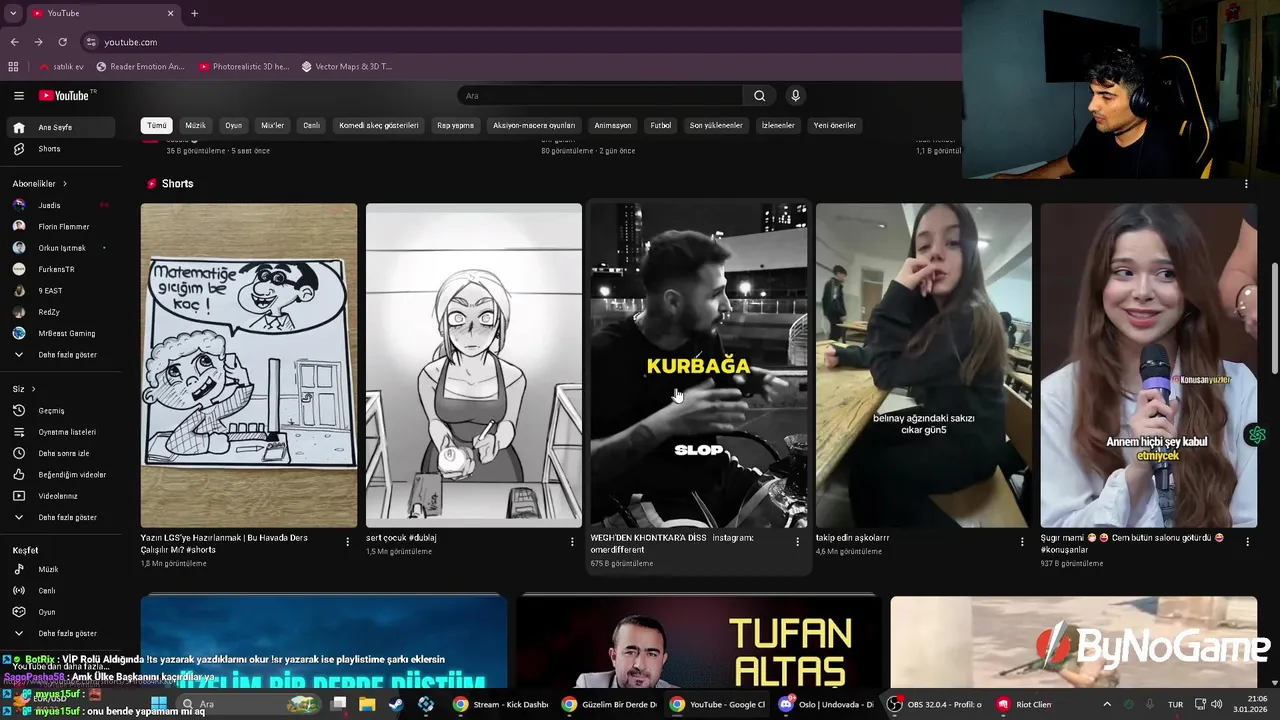Open options menu for takip edin aşkolarrr
Viewport: 1280px width, 720px height.
click(x=1022, y=542)
